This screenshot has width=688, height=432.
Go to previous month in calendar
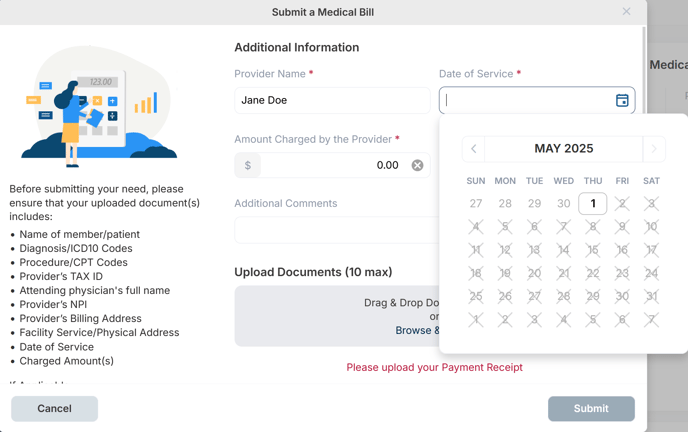473,149
